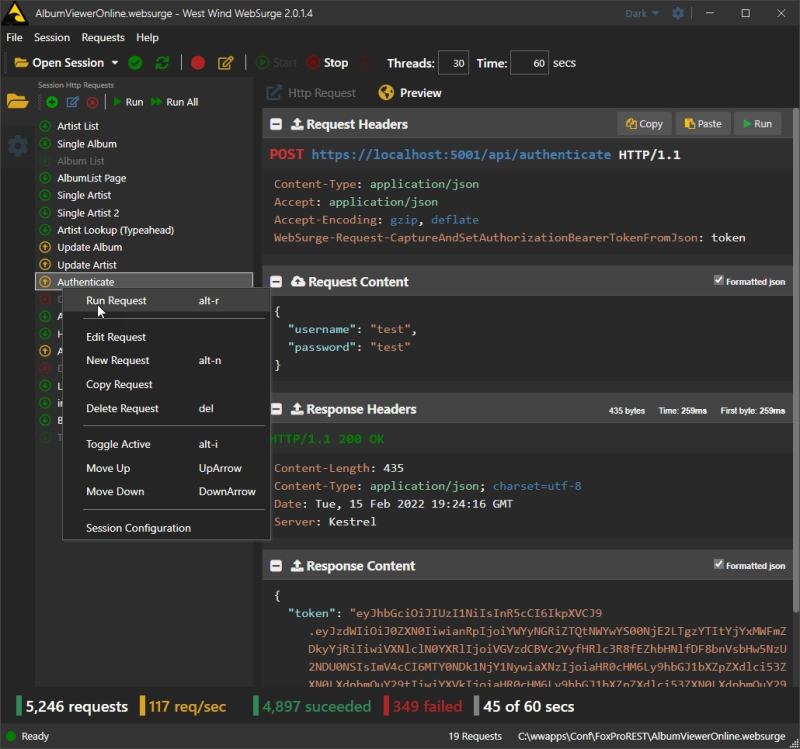Choose Copy Request from context menu
Screen dimensions: 800x749
coord(166,384)
